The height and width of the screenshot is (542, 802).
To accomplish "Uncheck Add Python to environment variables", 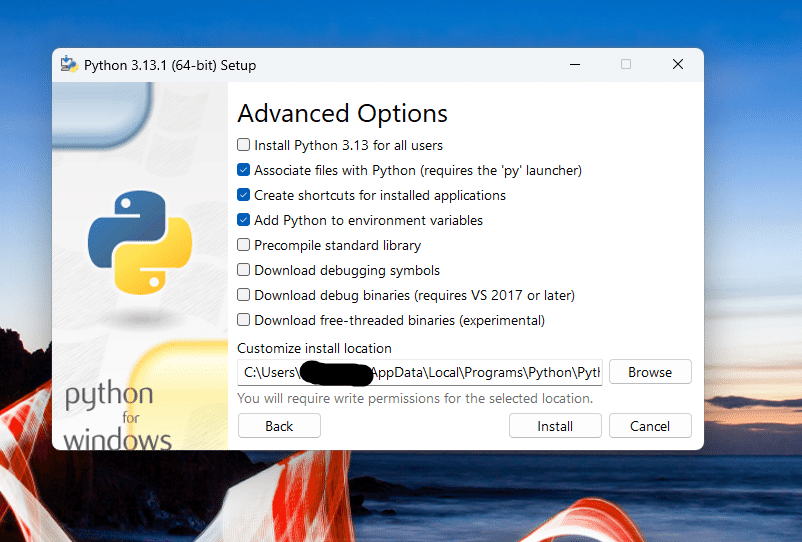I will [243, 220].
